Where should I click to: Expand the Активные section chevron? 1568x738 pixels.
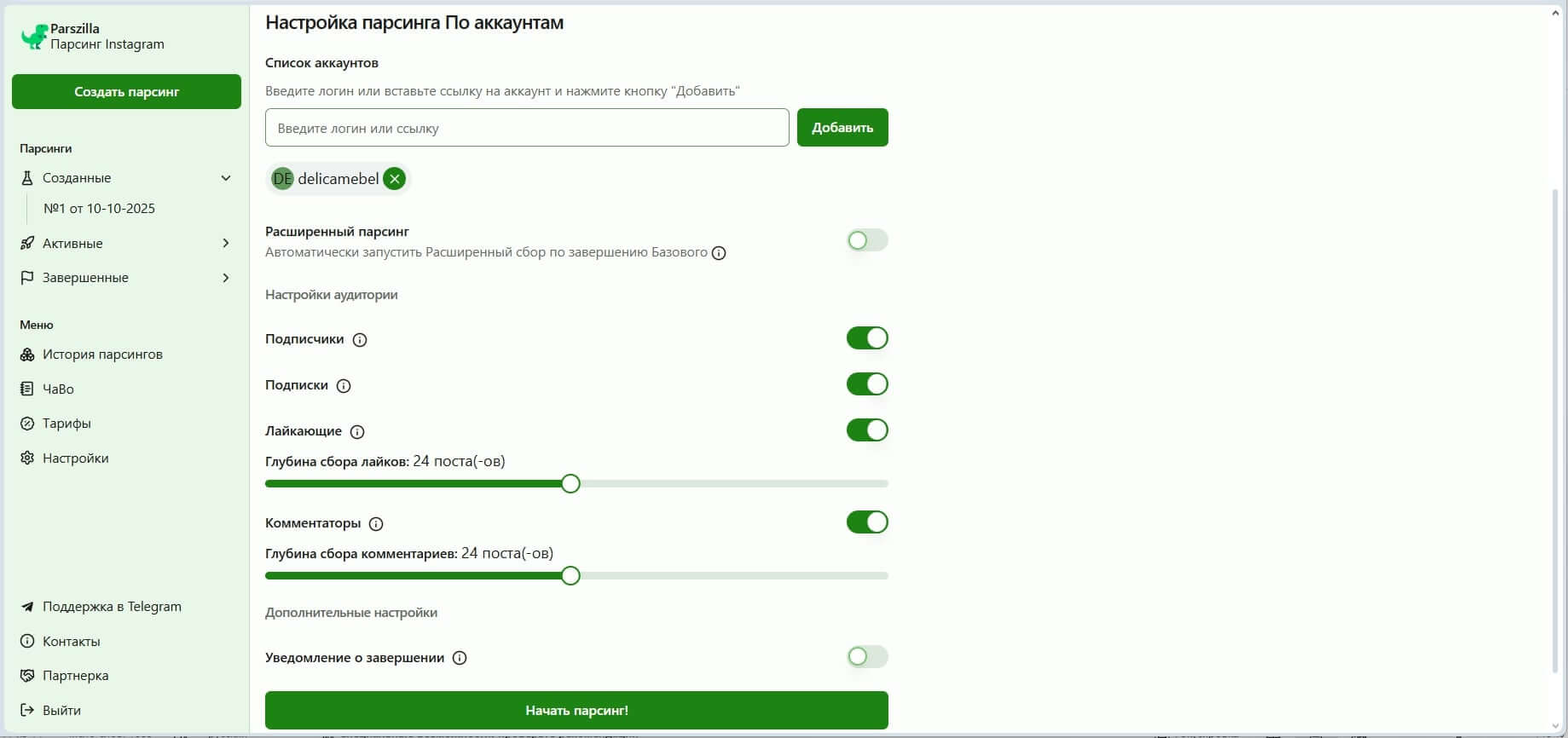226,243
